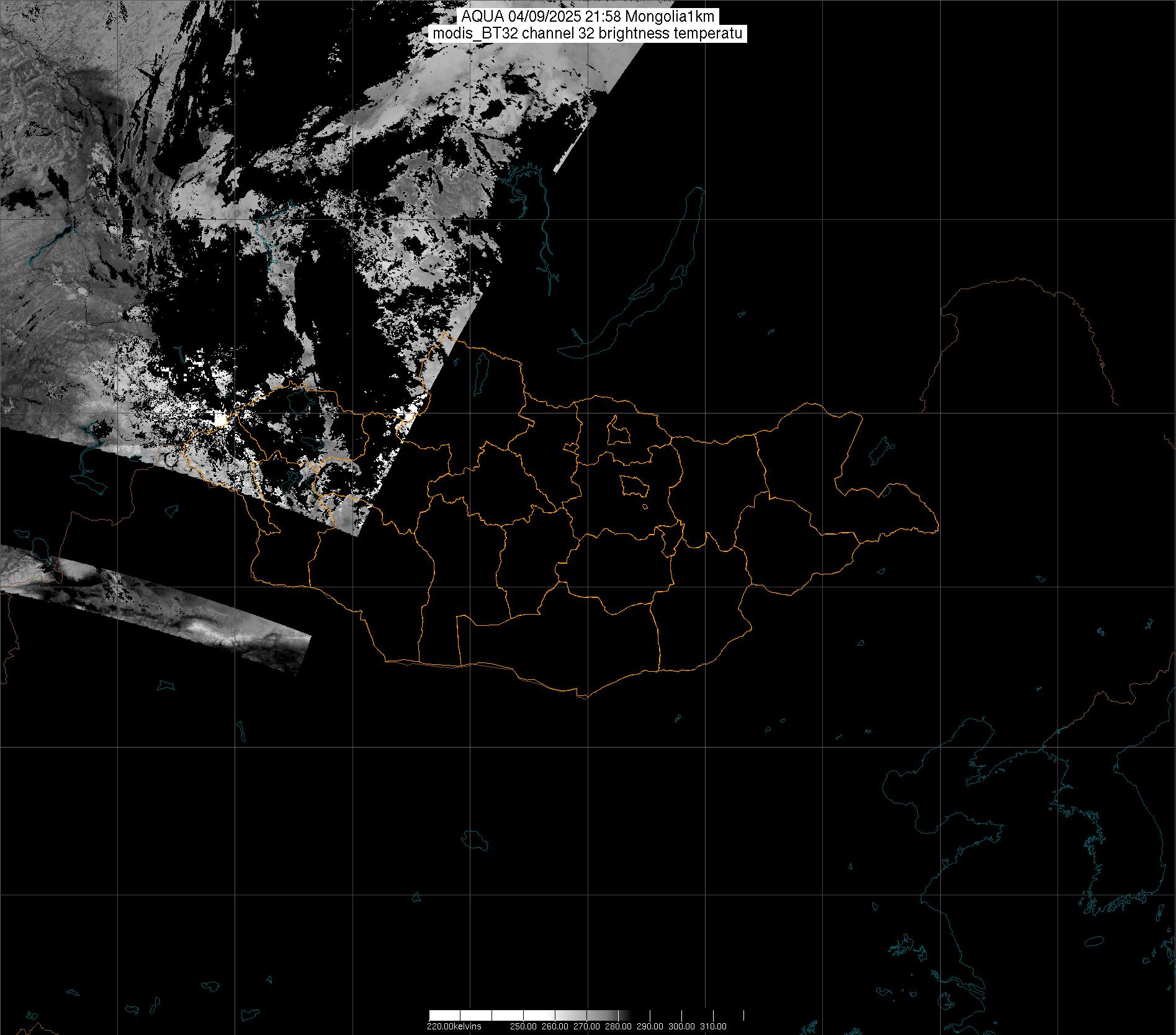Click the 220.00 kelvins colorbar label
1176x1035 pixels.
coord(454,1026)
